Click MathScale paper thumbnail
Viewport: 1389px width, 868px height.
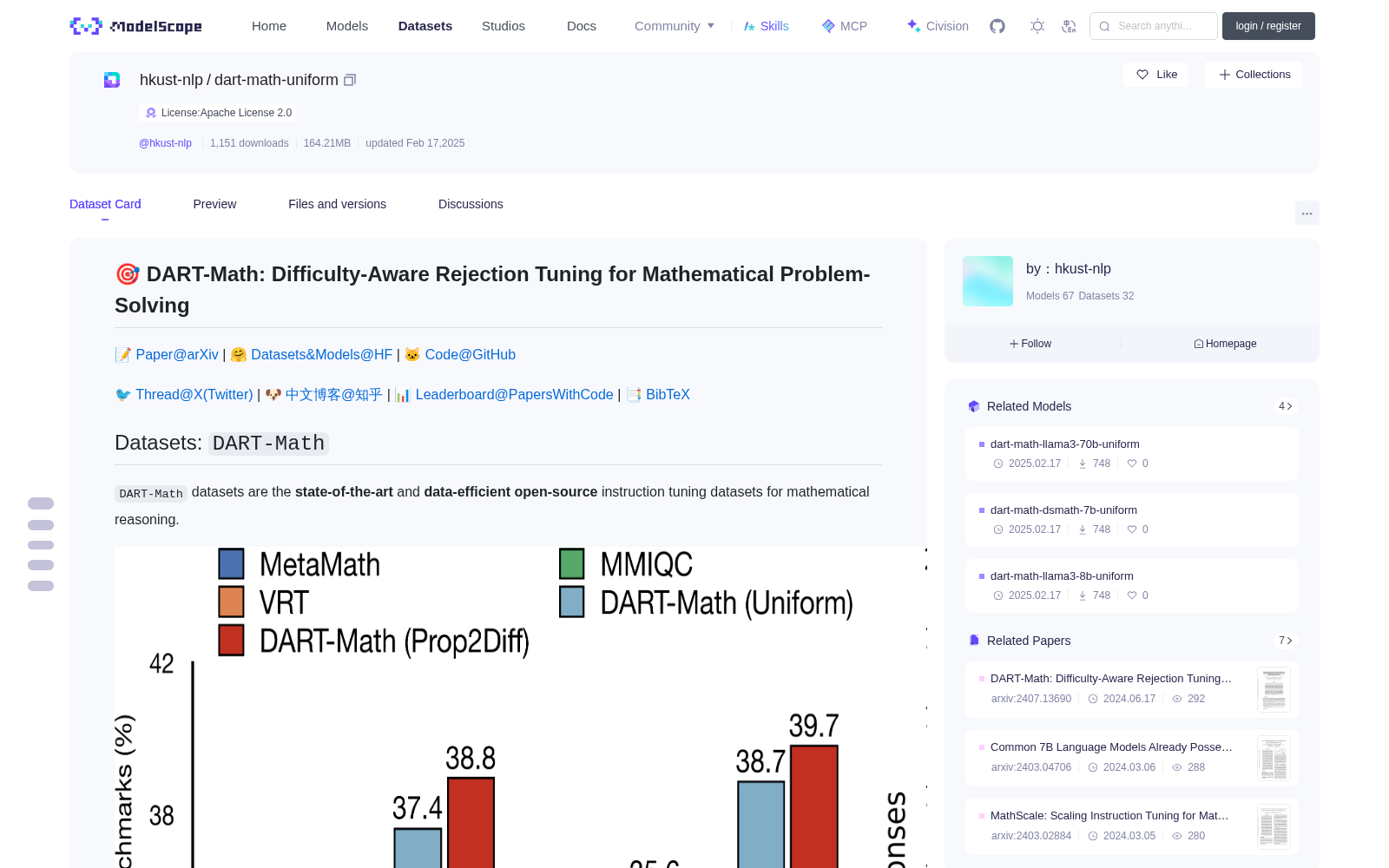click(x=1274, y=827)
